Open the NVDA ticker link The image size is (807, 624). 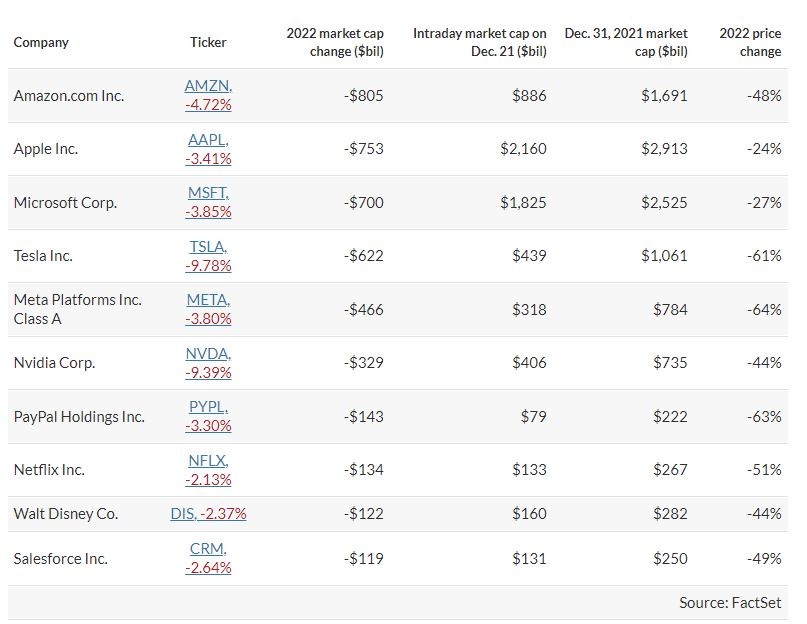[x=208, y=354]
